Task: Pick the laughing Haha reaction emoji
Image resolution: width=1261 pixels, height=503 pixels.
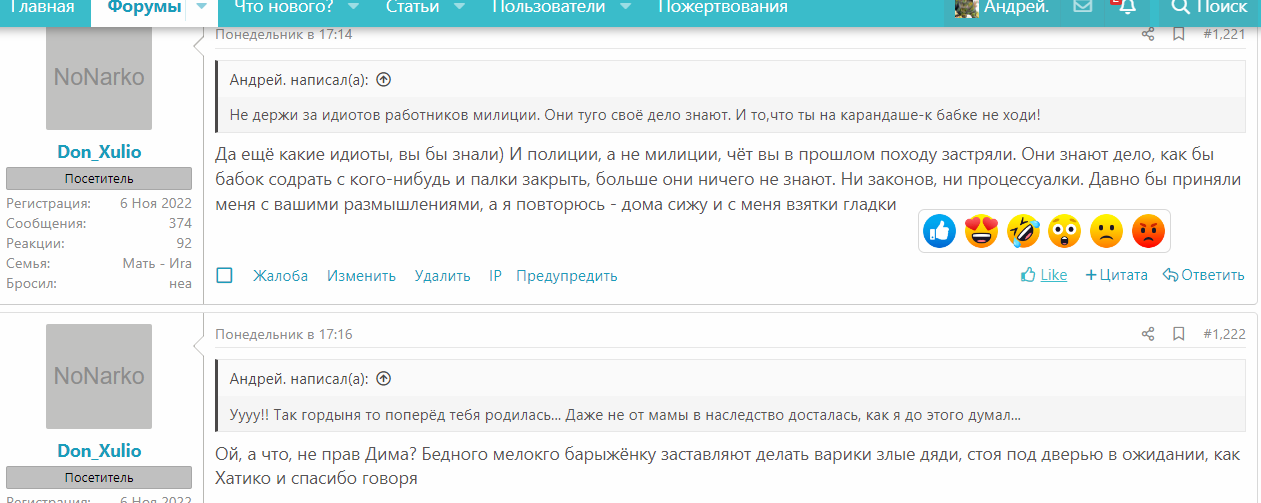Action: (x=1023, y=232)
